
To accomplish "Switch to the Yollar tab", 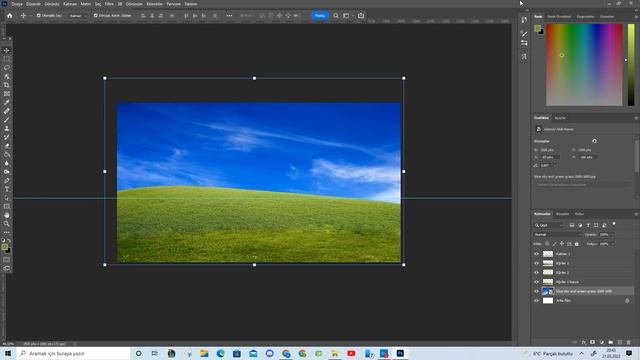I will (x=579, y=214).
